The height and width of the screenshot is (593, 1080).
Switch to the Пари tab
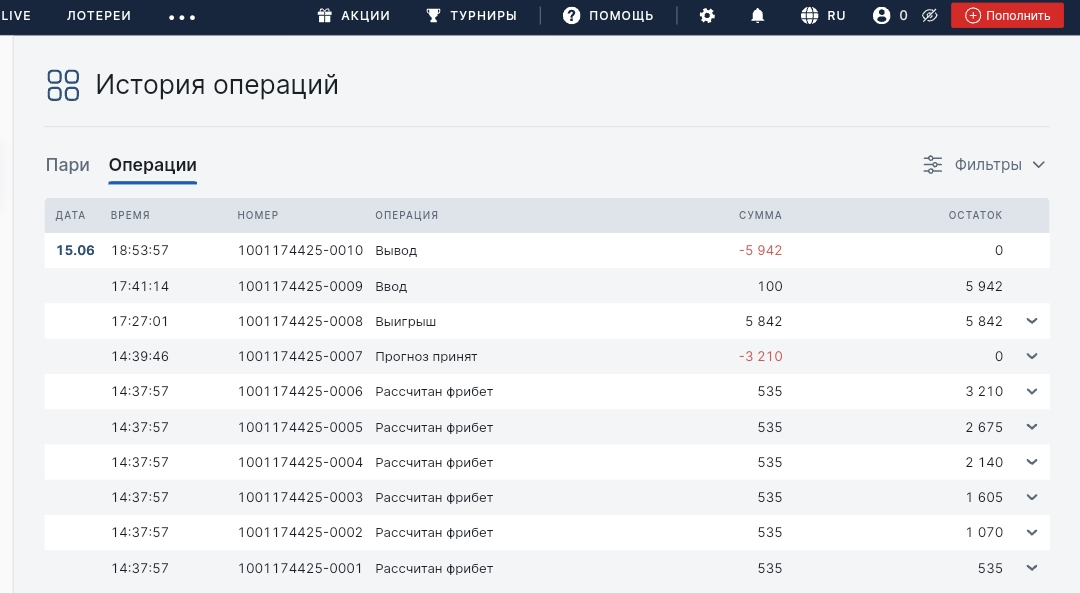pyautogui.click(x=67, y=165)
